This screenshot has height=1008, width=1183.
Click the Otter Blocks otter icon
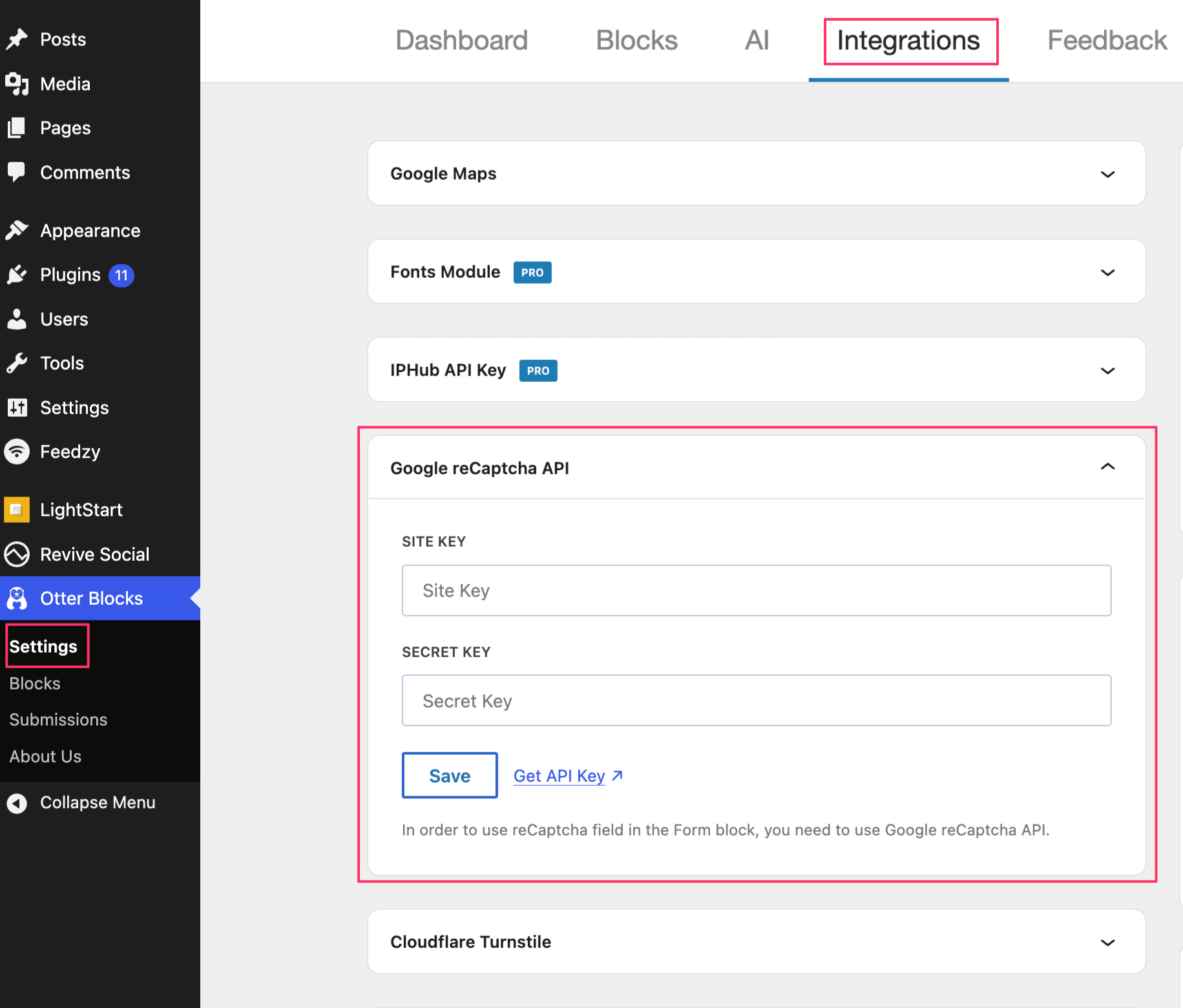click(x=17, y=598)
